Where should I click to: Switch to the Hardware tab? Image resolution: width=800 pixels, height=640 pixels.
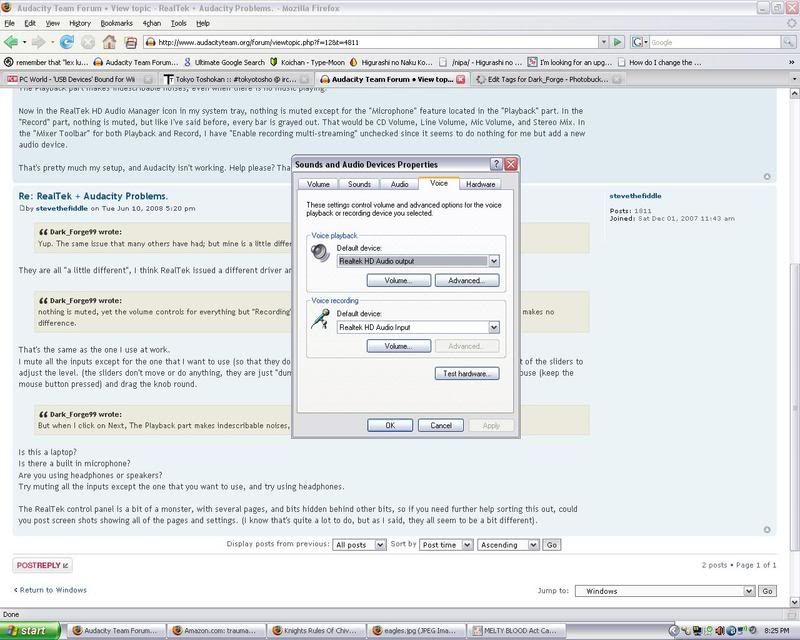point(480,184)
